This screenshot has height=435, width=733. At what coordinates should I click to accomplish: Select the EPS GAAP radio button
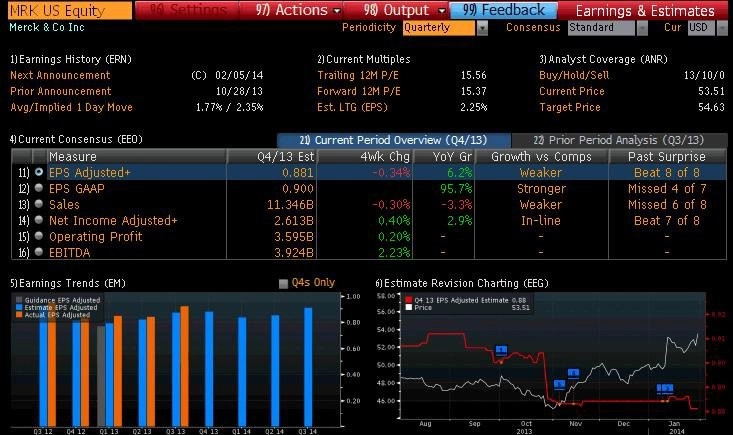[x=39, y=188]
